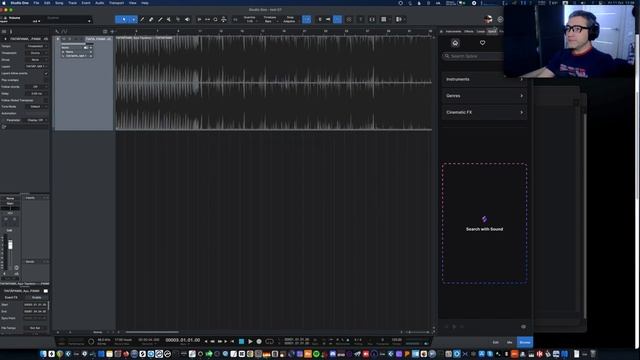Screen dimensions: 640x360
Task: Click the channel volume fader in inspector
Action: (x=10, y=244)
